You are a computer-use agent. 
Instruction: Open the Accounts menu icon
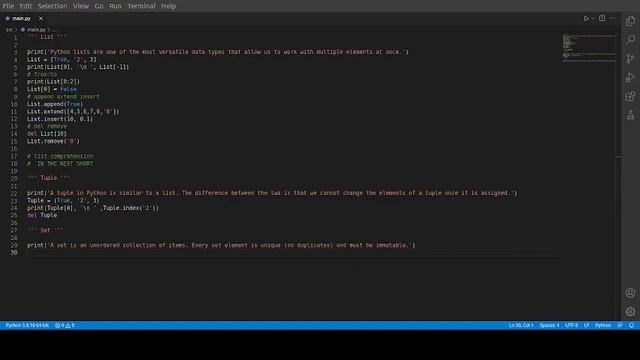630,293
